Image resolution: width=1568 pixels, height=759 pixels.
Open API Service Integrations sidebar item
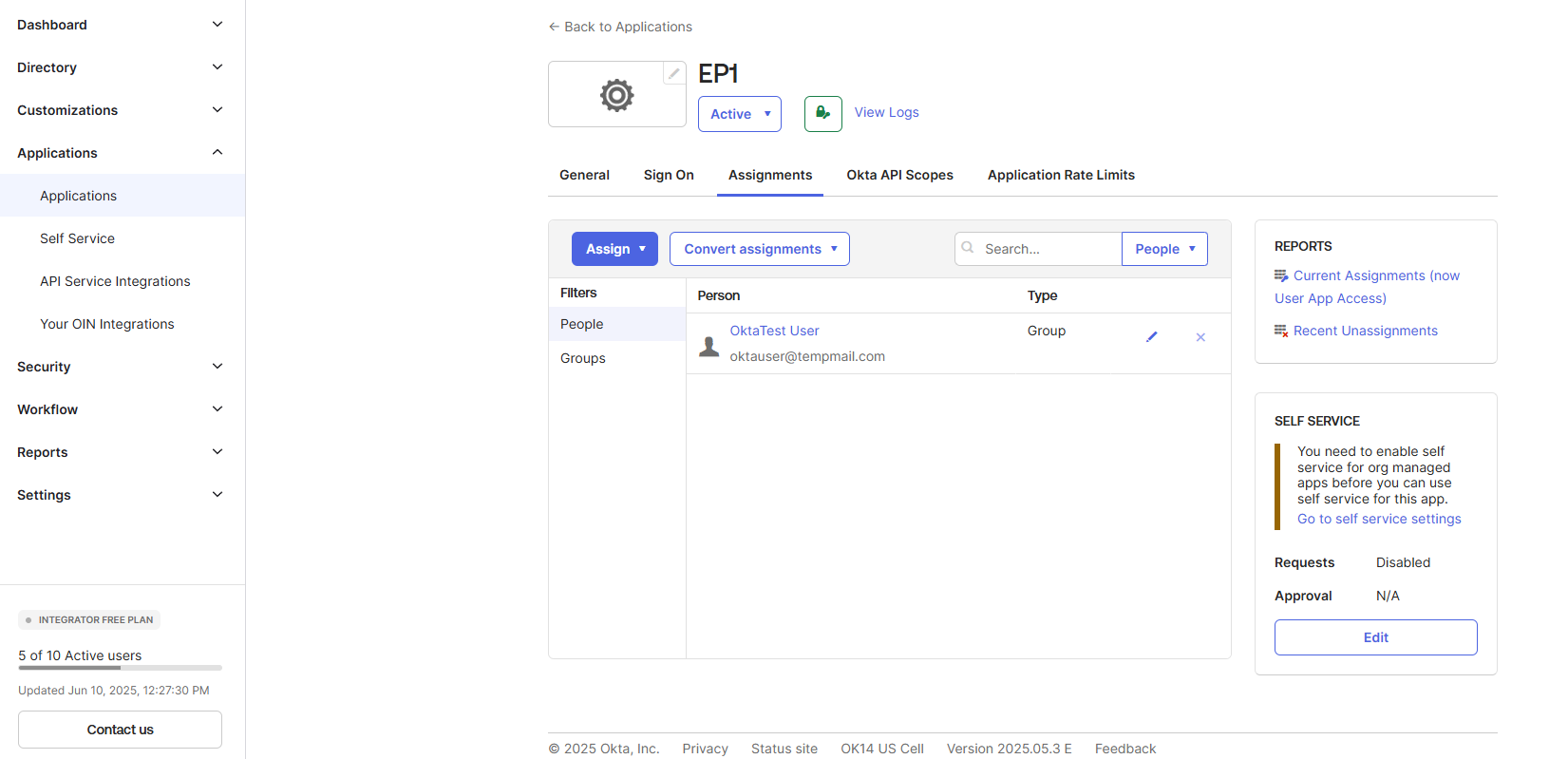[x=123, y=281]
